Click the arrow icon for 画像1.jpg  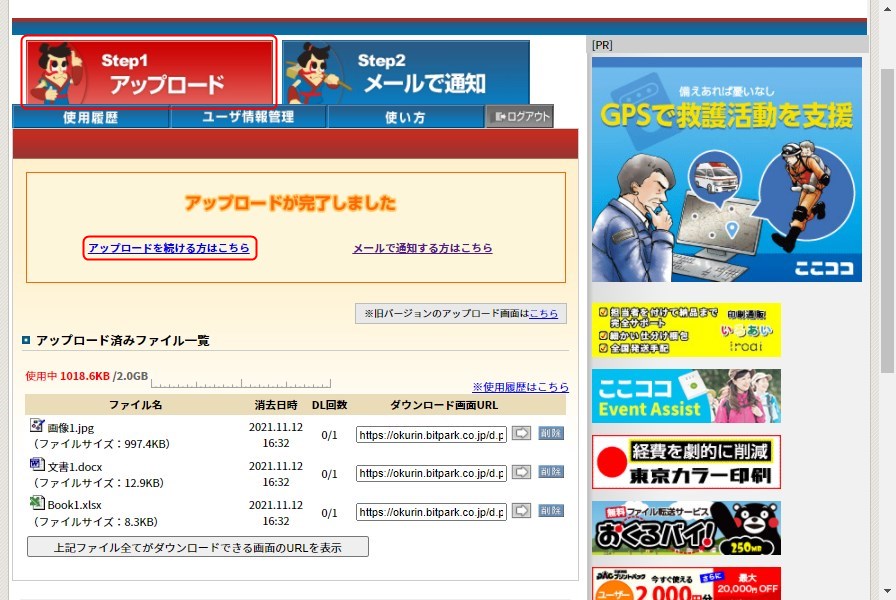pyautogui.click(x=521, y=434)
